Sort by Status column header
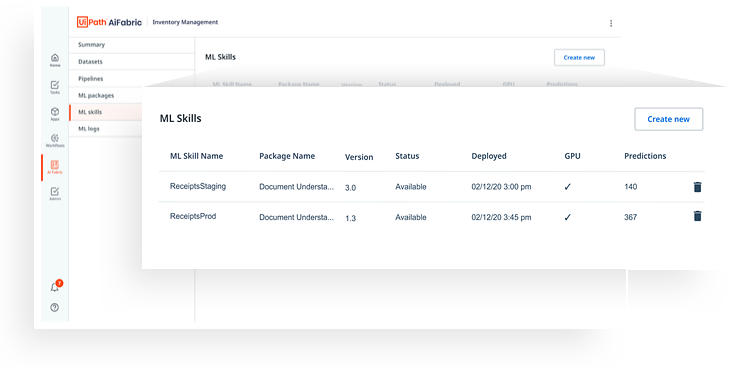The height and width of the screenshot is (369, 729). point(407,156)
